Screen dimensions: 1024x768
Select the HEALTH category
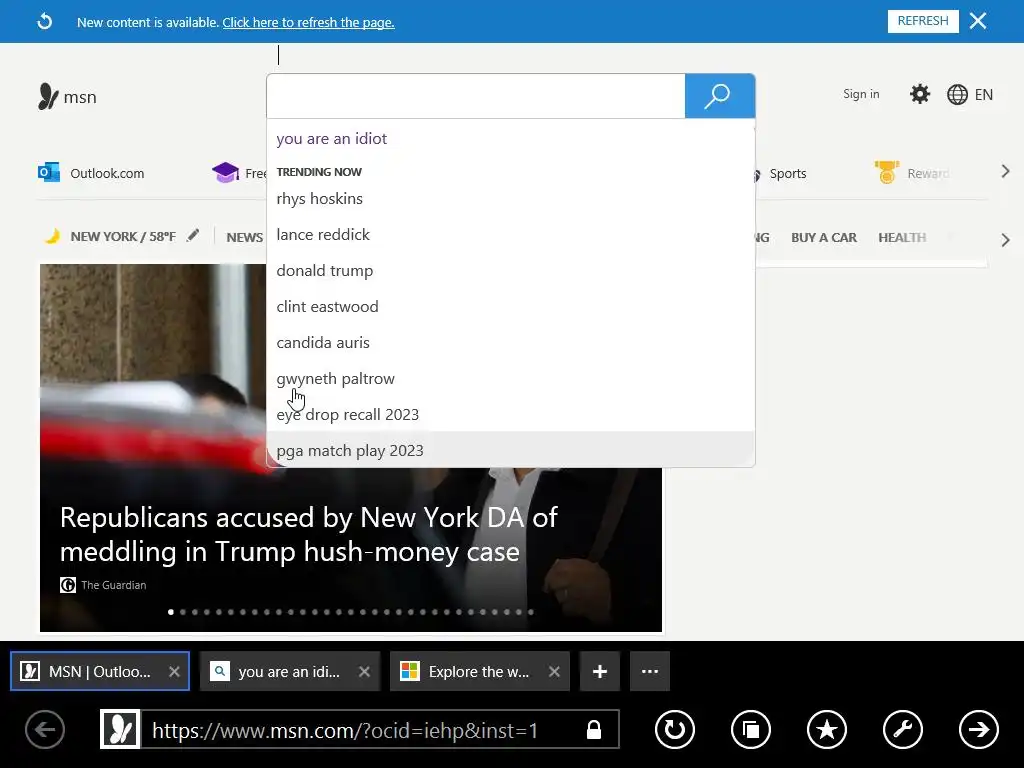[x=902, y=237]
